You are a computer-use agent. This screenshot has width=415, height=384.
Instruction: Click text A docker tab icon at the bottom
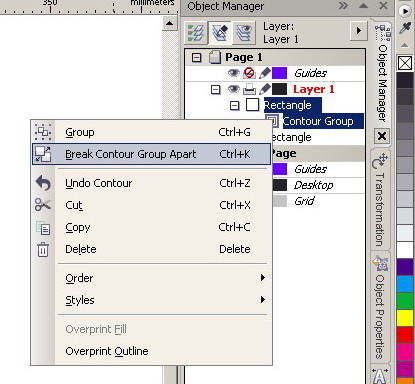(x=380, y=376)
